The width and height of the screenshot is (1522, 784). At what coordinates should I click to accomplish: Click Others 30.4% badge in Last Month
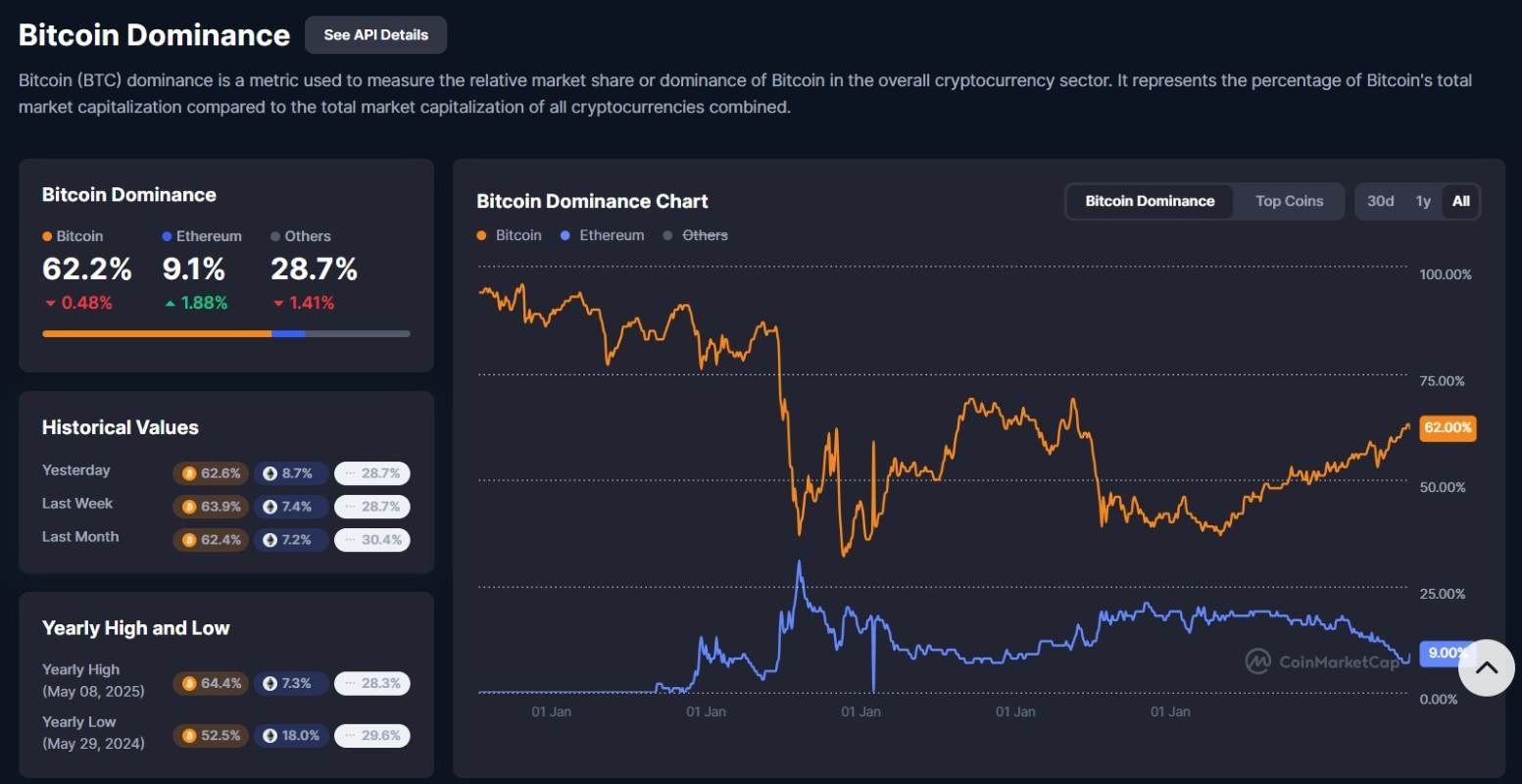tap(372, 540)
